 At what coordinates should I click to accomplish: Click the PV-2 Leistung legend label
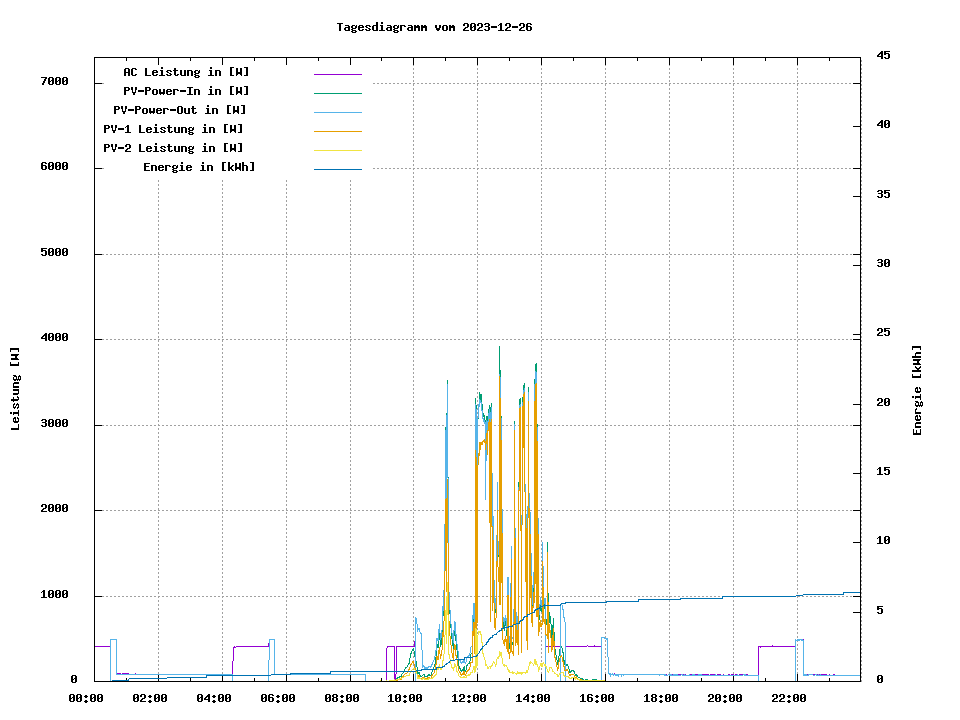[173, 148]
